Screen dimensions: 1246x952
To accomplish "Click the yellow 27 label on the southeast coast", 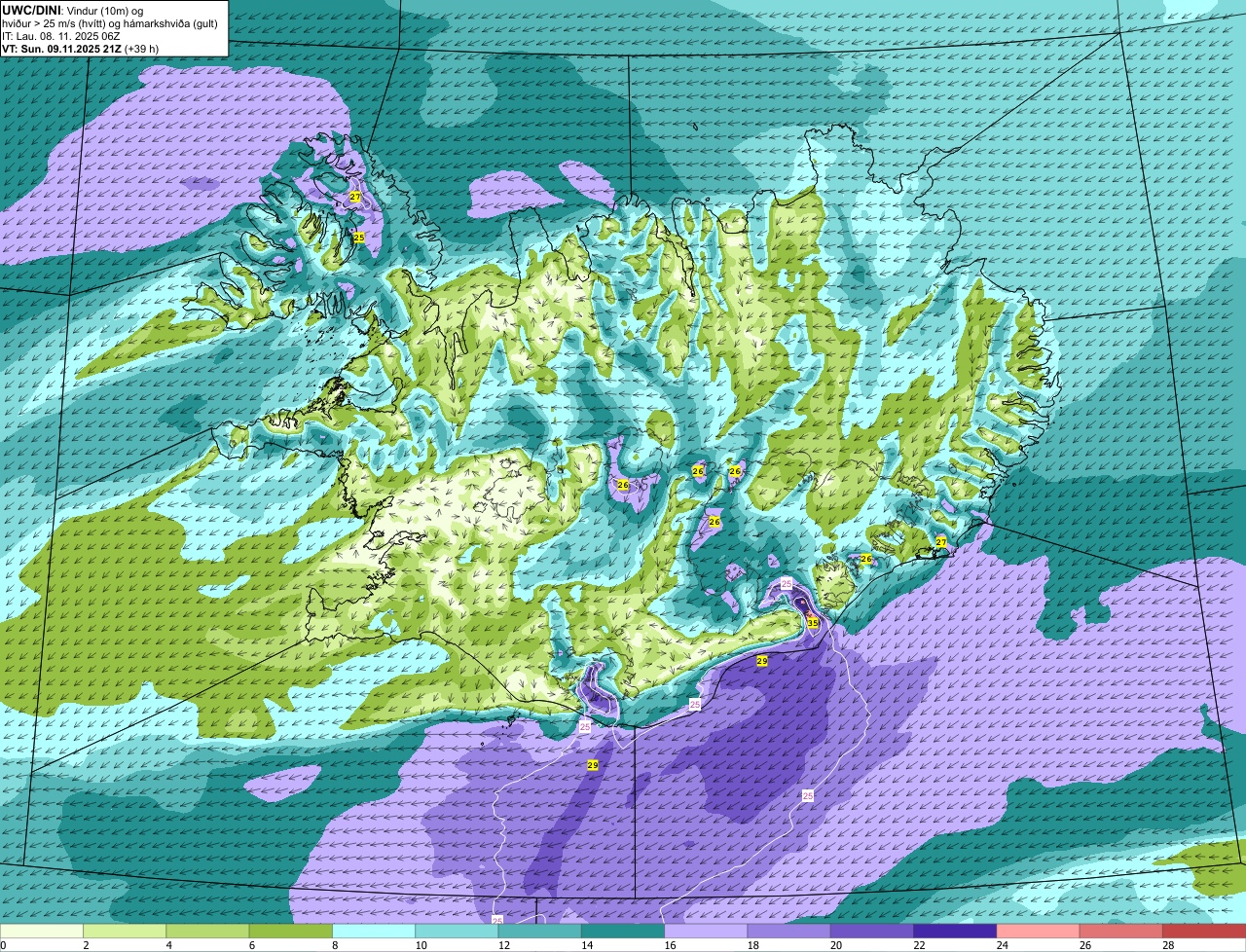I will tap(940, 542).
